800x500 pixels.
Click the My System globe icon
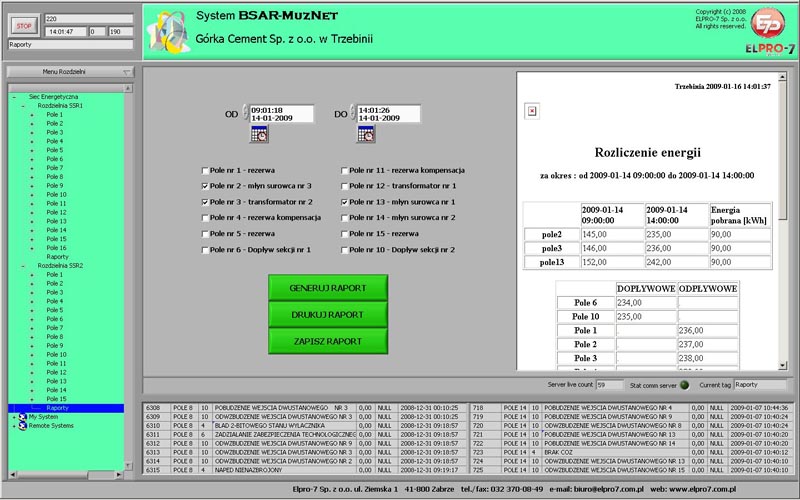22,417
